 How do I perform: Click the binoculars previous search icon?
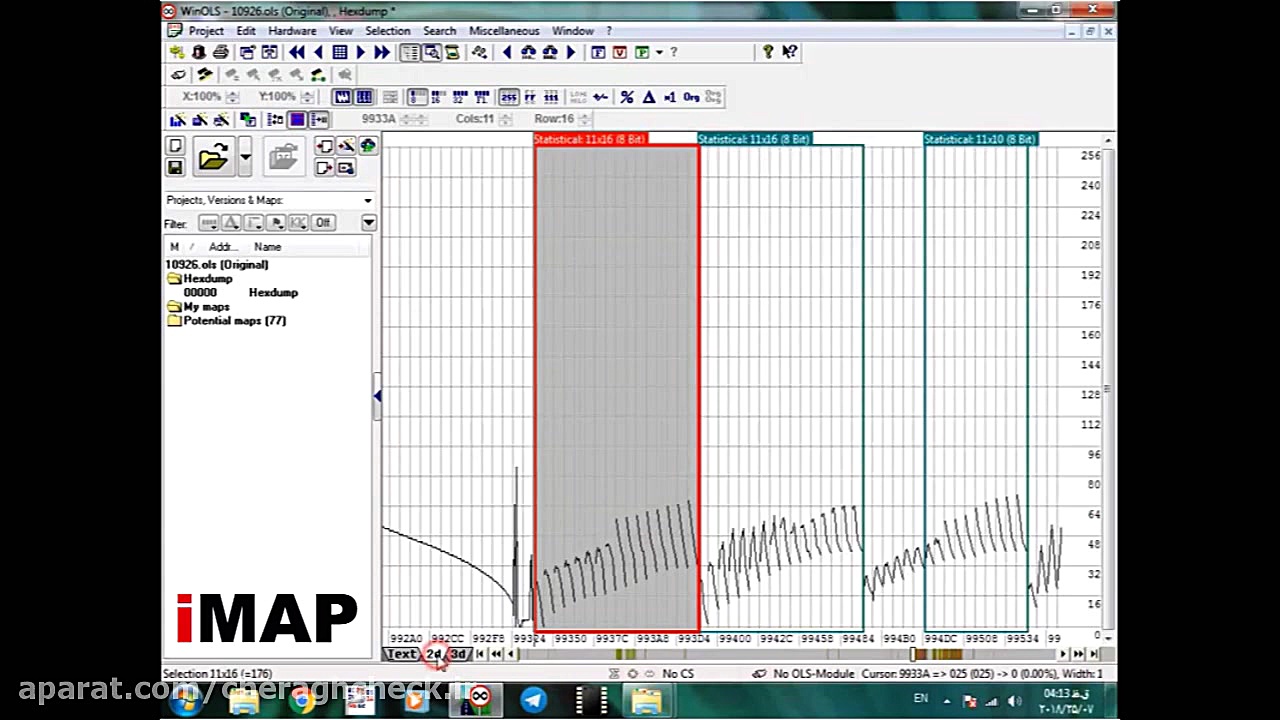[x=528, y=52]
